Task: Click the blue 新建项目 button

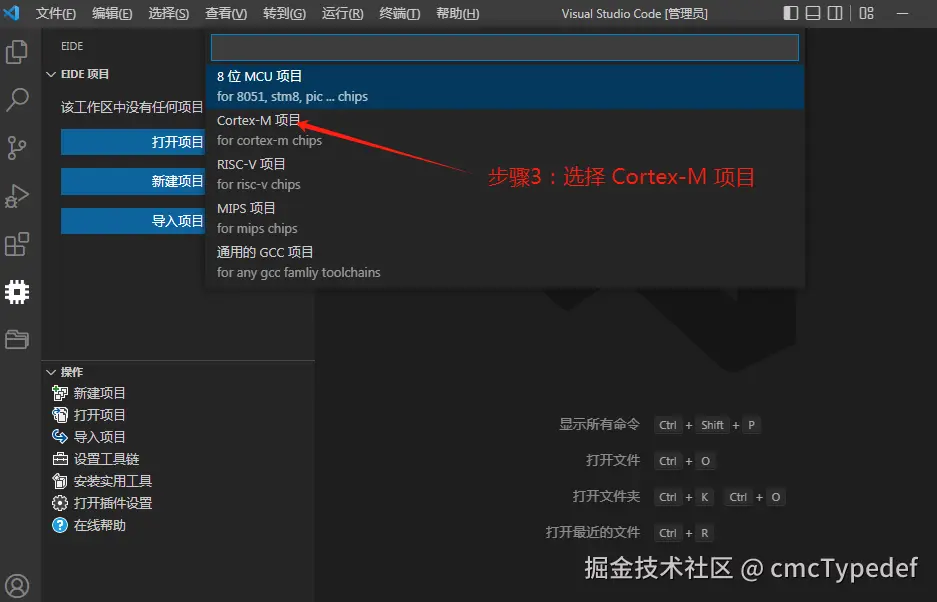Action: pos(133,181)
